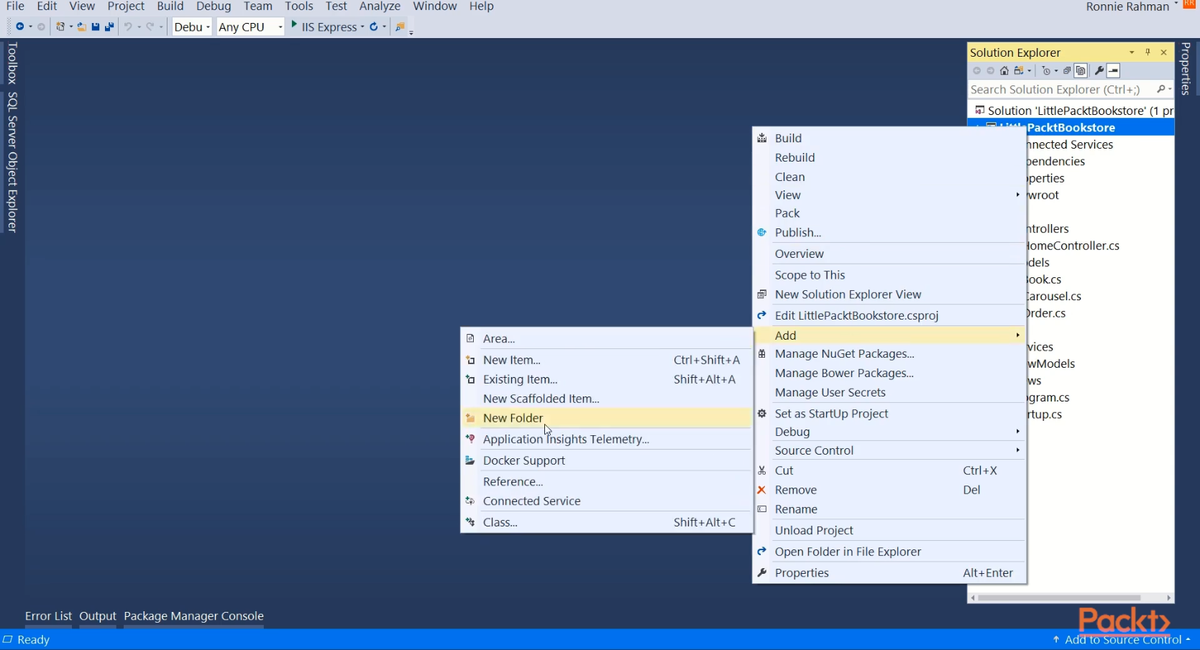Click the Properties wrench icon in the context menu
1200x650 pixels.
coord(762,573)
